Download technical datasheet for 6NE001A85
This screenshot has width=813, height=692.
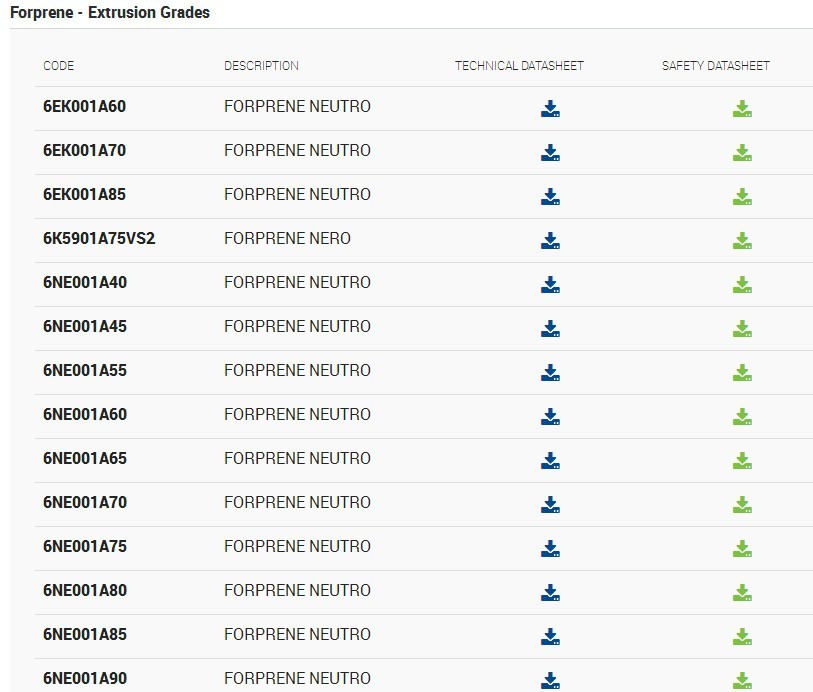click(550, 638)
